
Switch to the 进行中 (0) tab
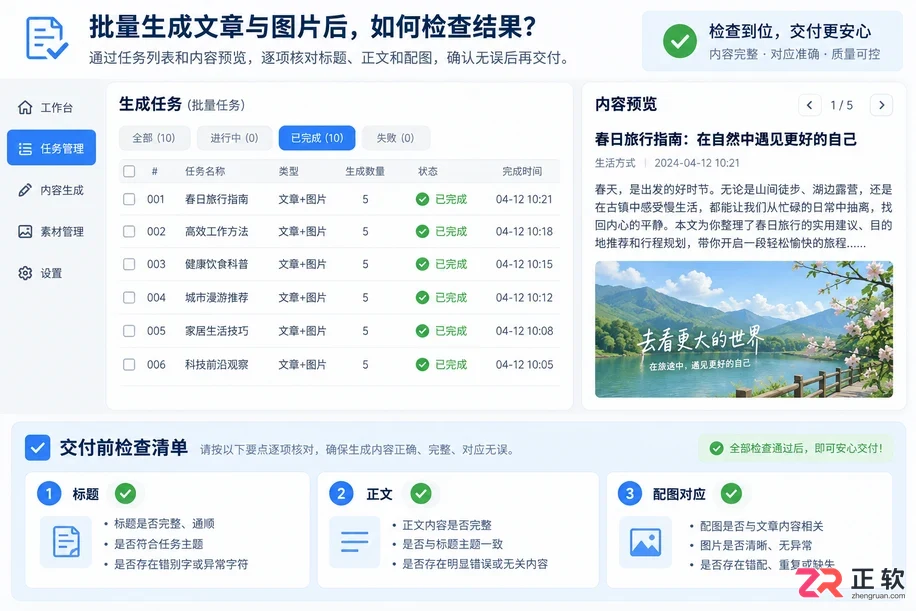coord(234,138)
